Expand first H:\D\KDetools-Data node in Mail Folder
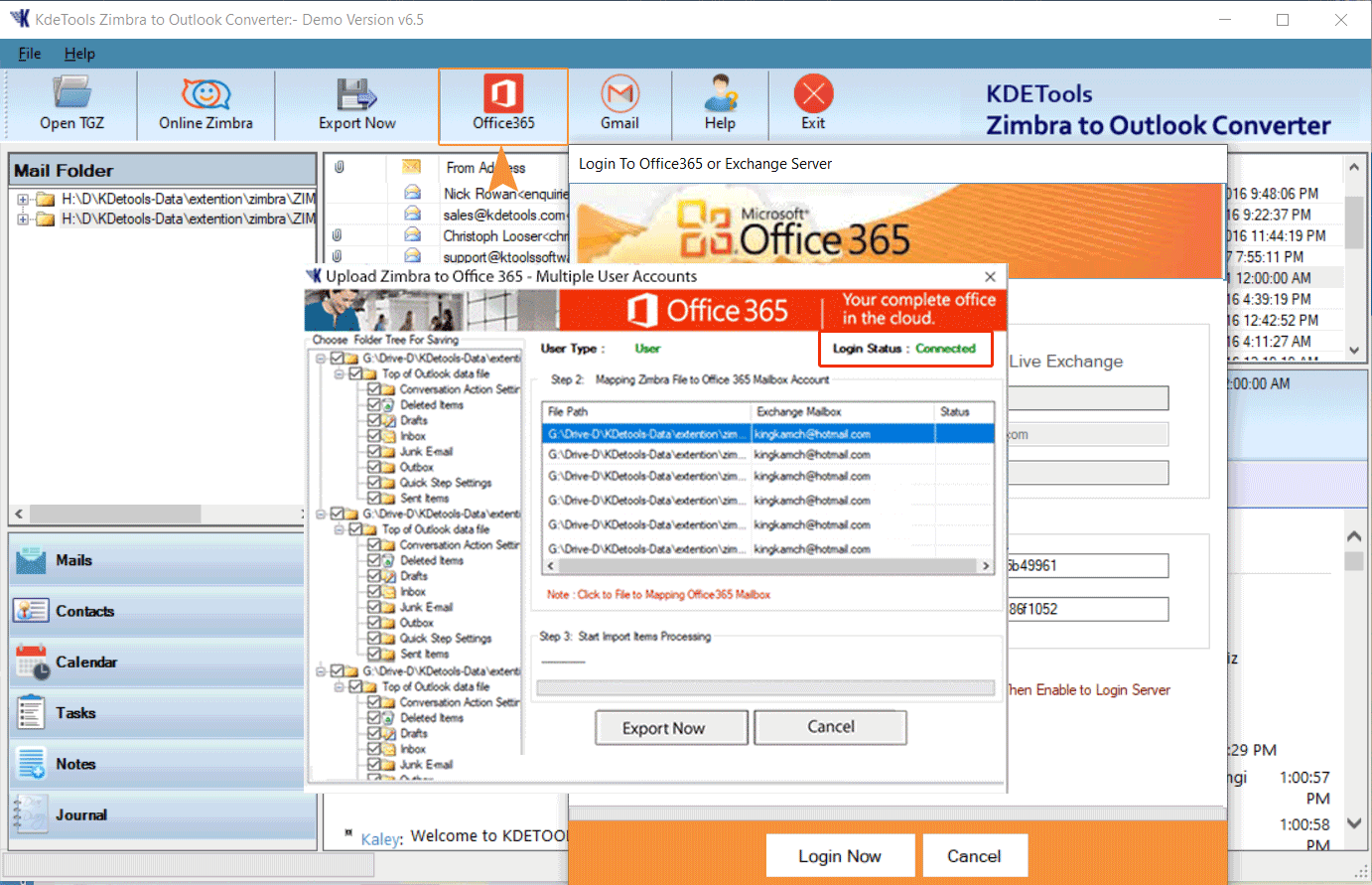 click(x=23, y=199)
